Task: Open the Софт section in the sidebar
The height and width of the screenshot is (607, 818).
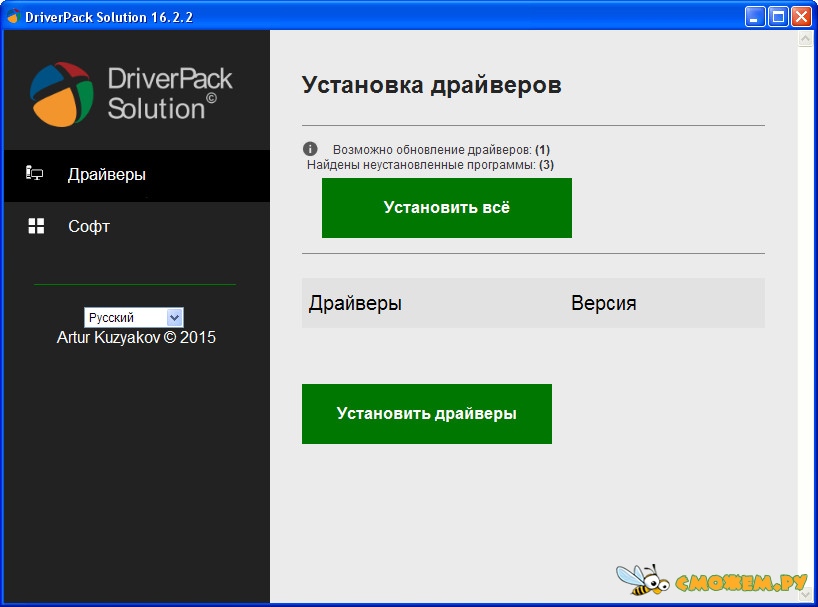Action: tap(137, 226)
